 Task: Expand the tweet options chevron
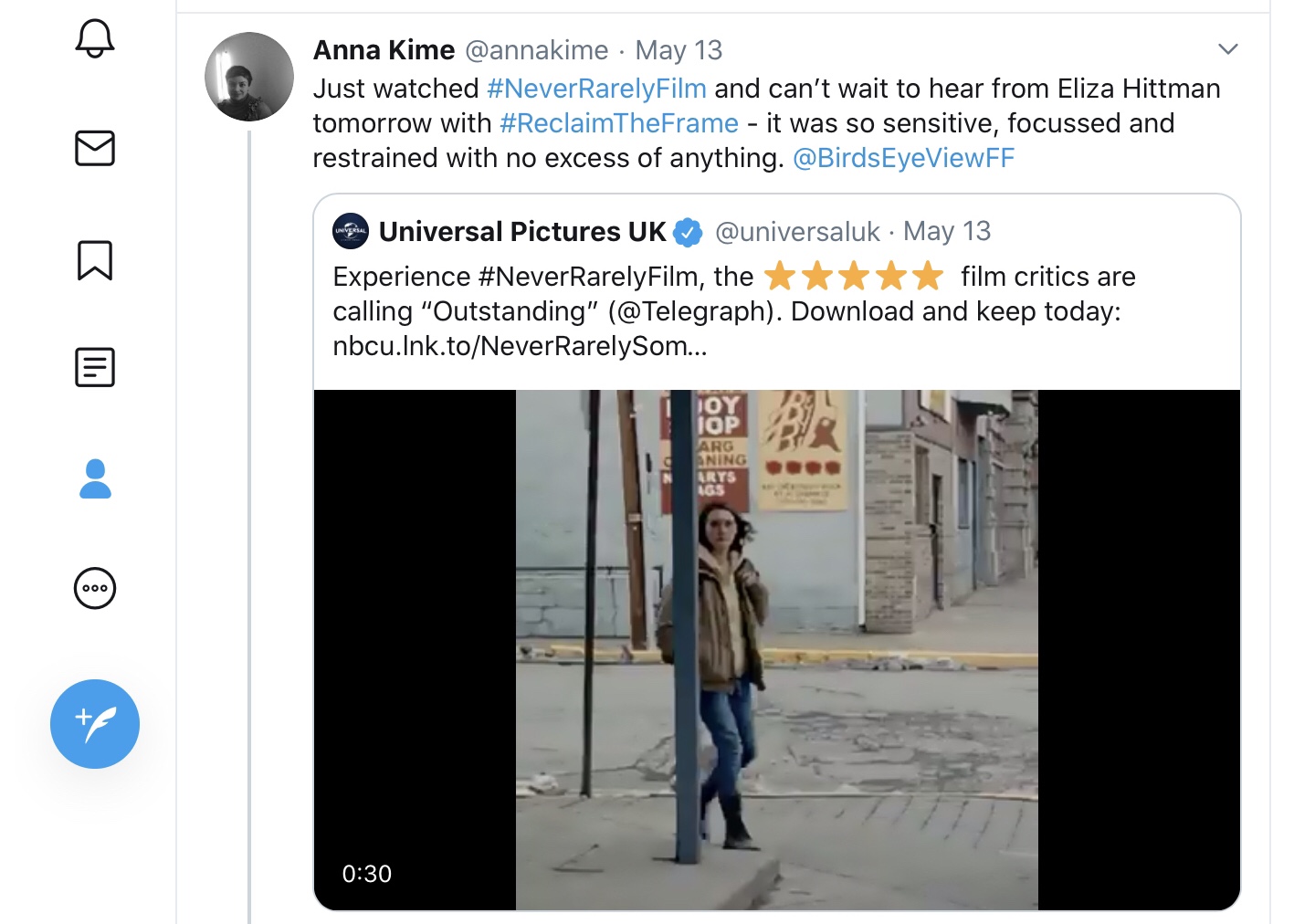[x=1228, y=49]
